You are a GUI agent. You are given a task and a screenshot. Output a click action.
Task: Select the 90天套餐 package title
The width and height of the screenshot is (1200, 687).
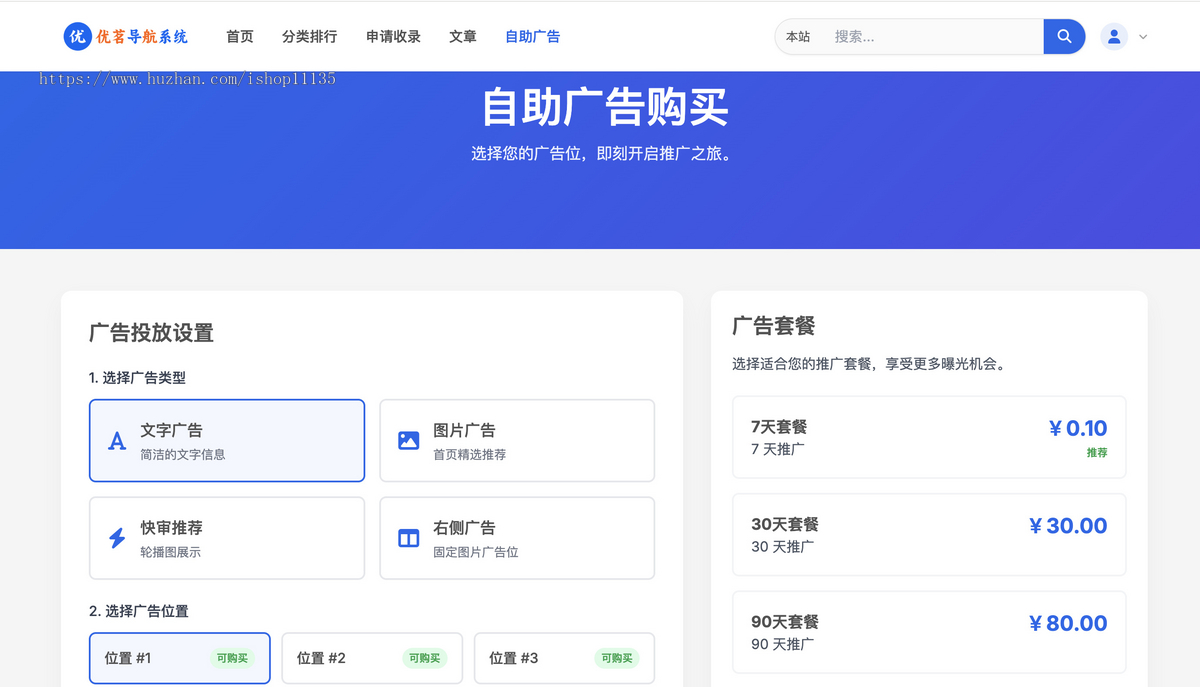pos(785,622)
